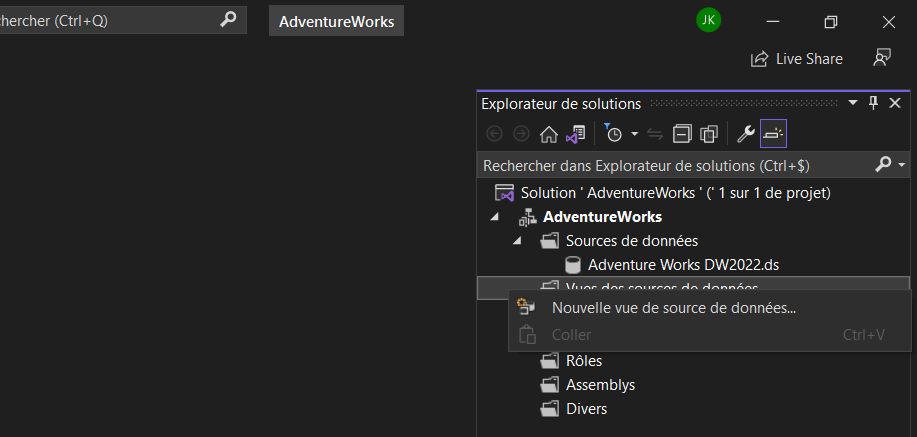Image resolution: width=917 pixels, height=437 pixels.
Task: Open properties with the wrench icon
Action: point(746,135)
